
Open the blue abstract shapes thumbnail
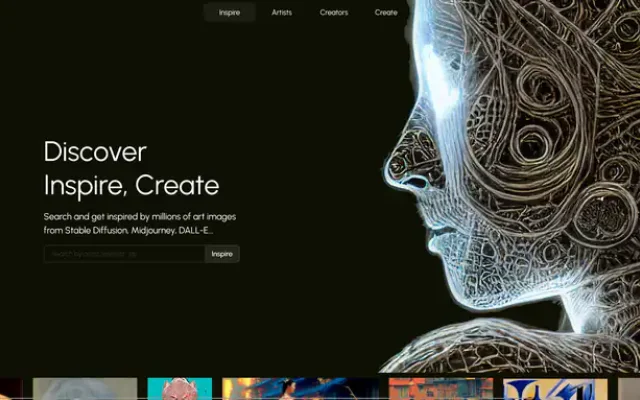[x=555, y=389]
